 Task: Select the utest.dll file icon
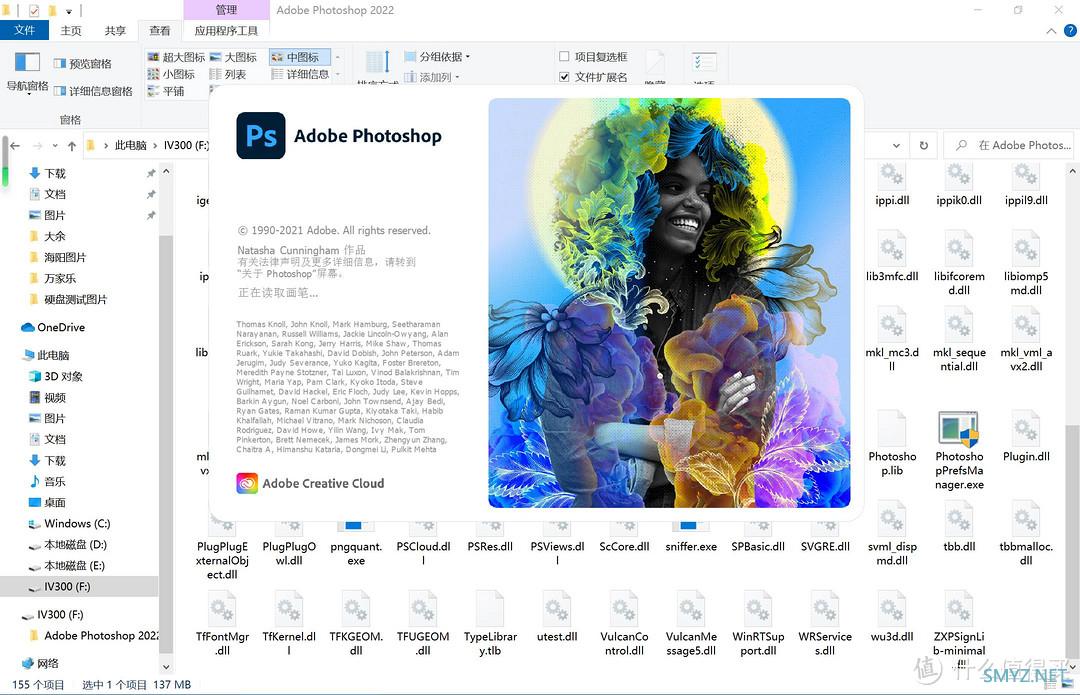(557, 609)
